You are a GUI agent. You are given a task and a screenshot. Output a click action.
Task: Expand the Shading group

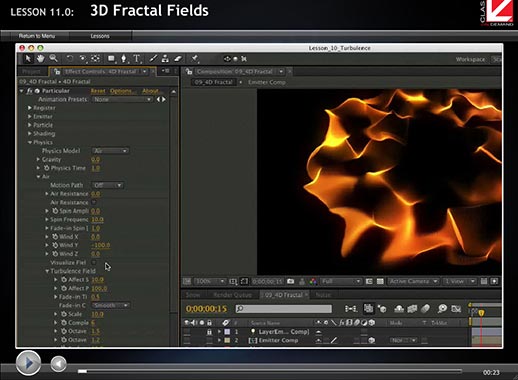coord(30,133)
